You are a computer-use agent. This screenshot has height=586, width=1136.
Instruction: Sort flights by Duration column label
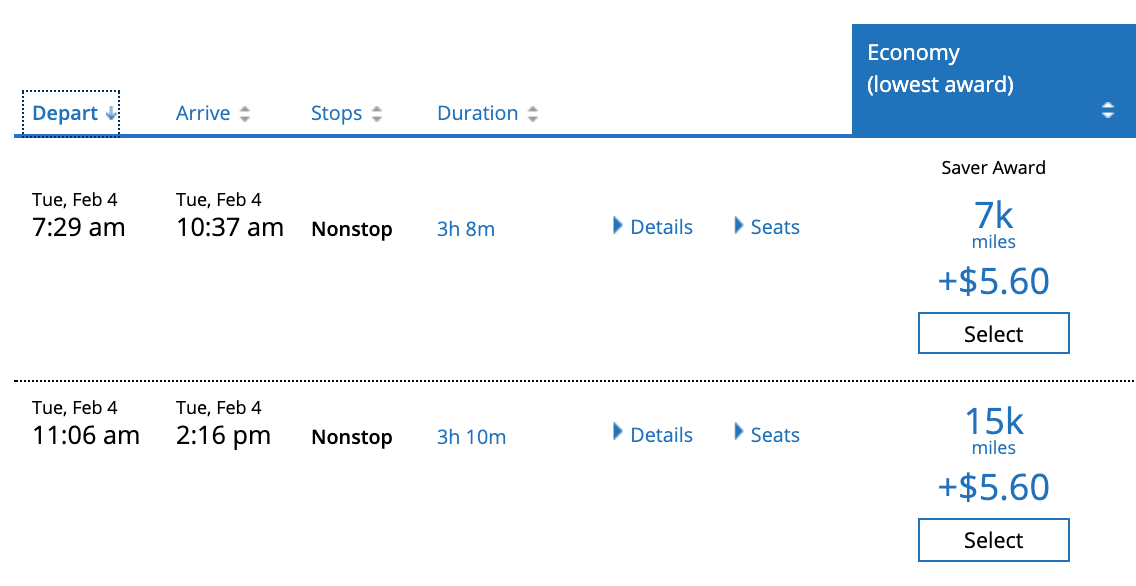pos(477,113)
